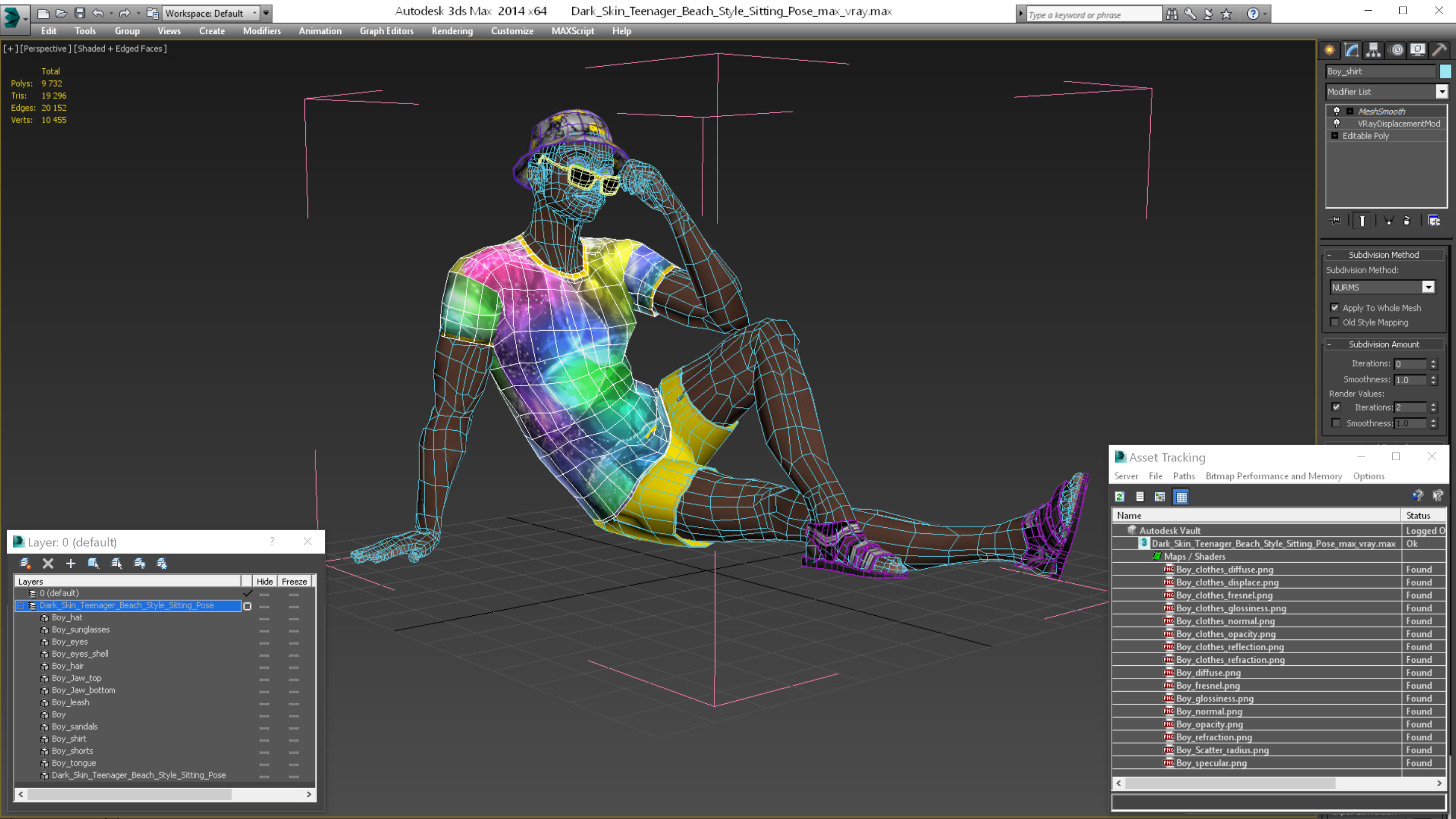1456x819 pixels.
Task: Undo the last action with the Undo arrow
Action: (98, 13)
